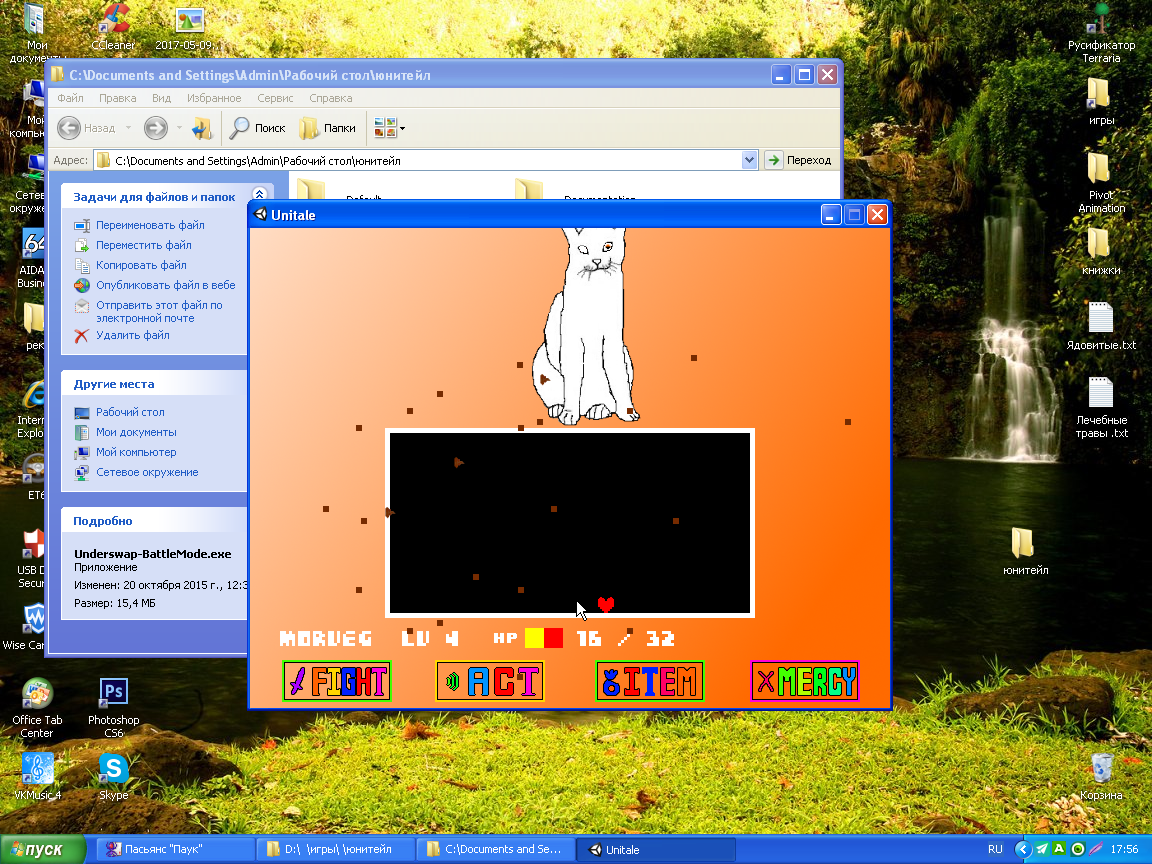1152x864 pixels.
Task: Open Мой компьютер in Другие места
Action: click(136, 452)
